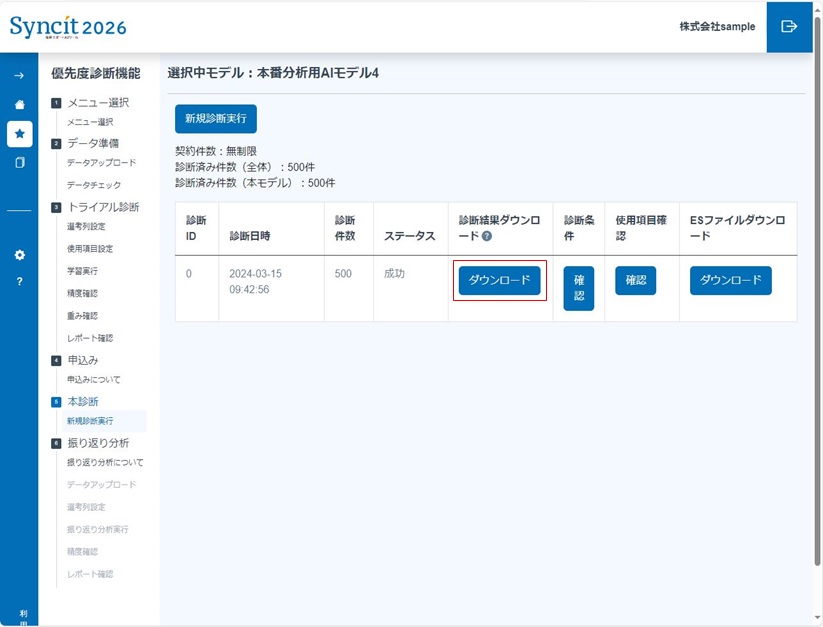Viewport: 823px width, 627px height.
Task: Select the highlighted star icon in the sidebar
Action: tap(22, 133)
